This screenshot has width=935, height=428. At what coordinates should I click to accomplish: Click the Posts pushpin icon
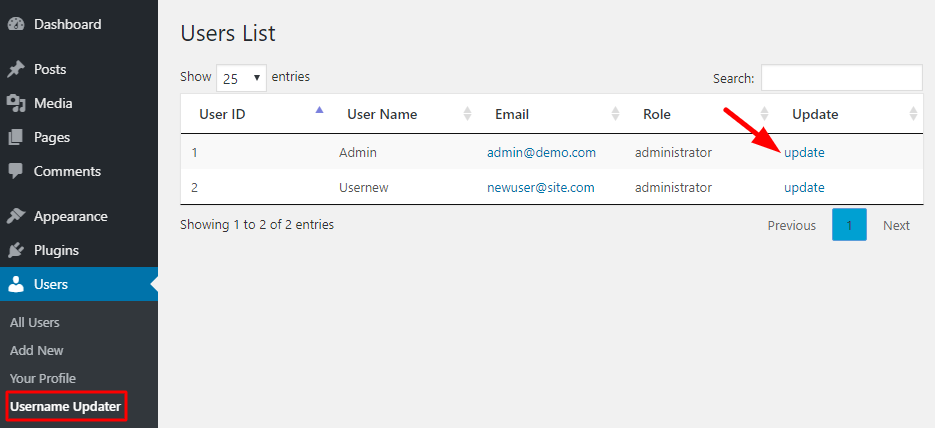click(x=16, y=70)
